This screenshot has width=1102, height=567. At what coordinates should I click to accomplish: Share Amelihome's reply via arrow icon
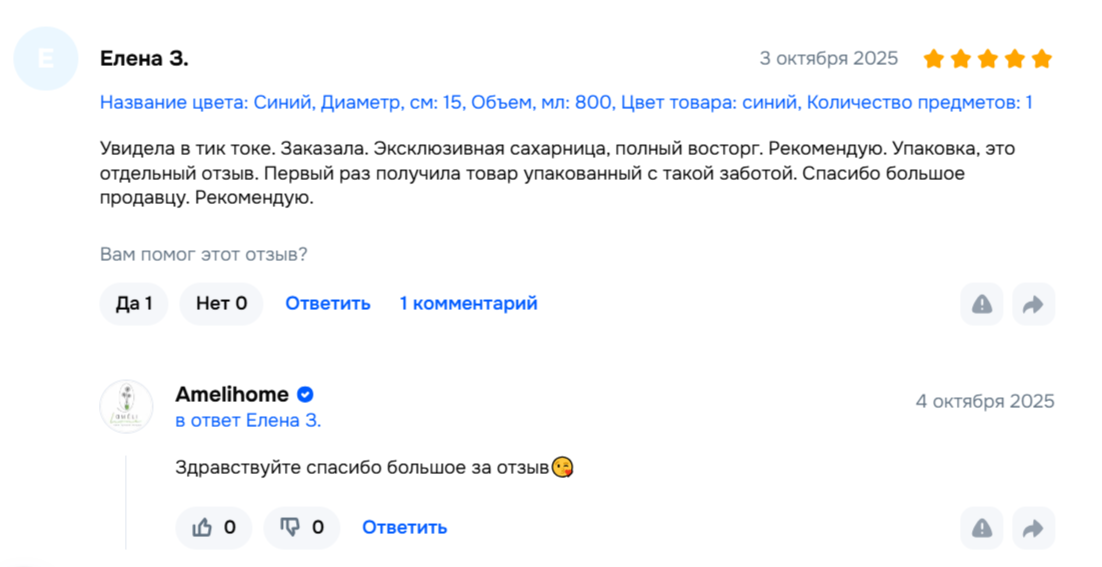1034,528
